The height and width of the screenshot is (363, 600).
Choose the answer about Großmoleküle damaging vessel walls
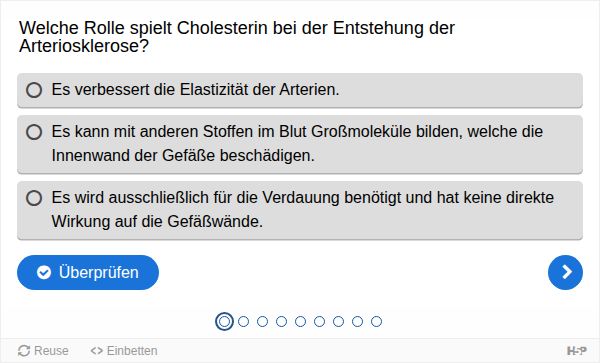click(300, 144)
